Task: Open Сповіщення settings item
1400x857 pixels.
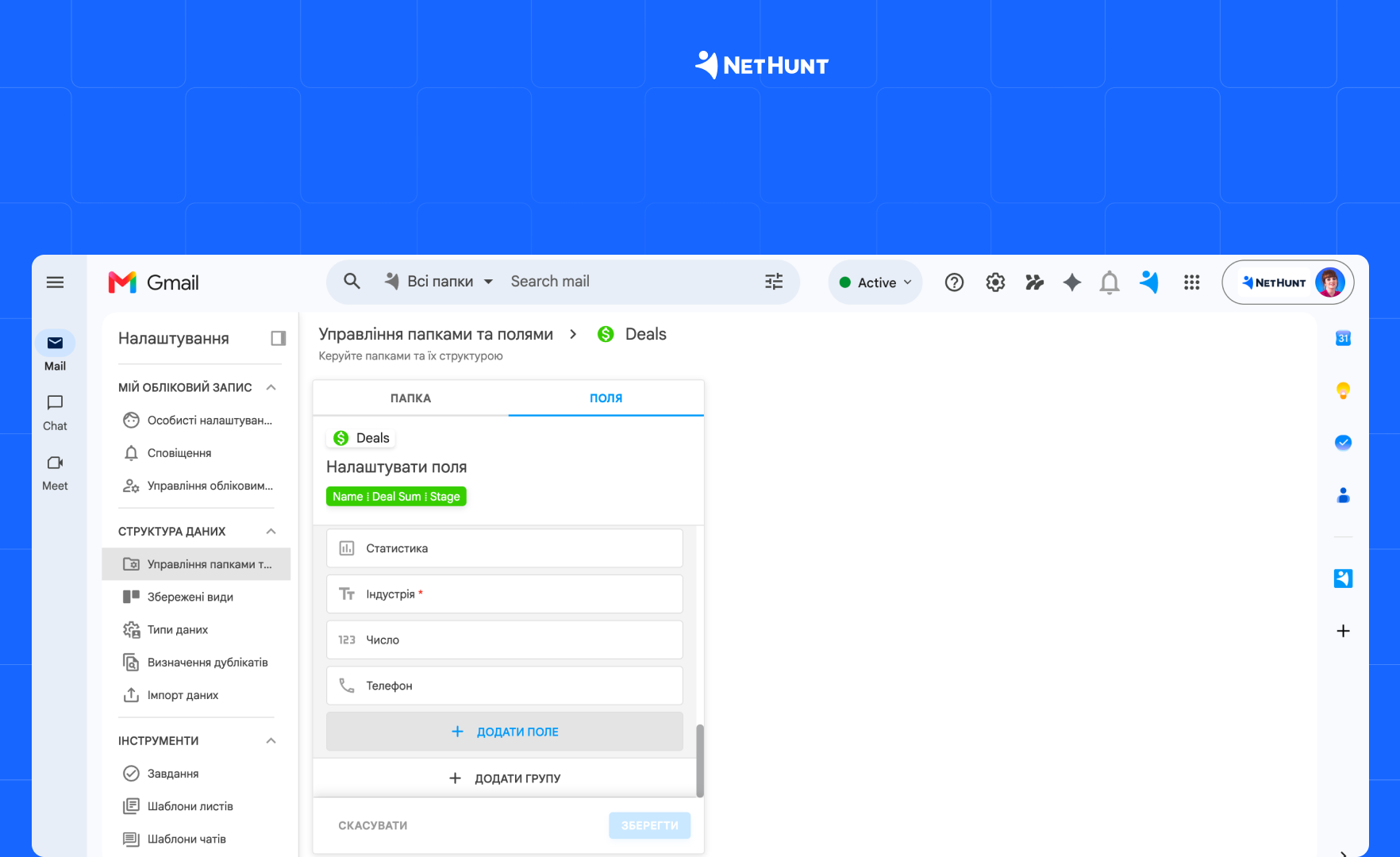Action: click(197, 453)
